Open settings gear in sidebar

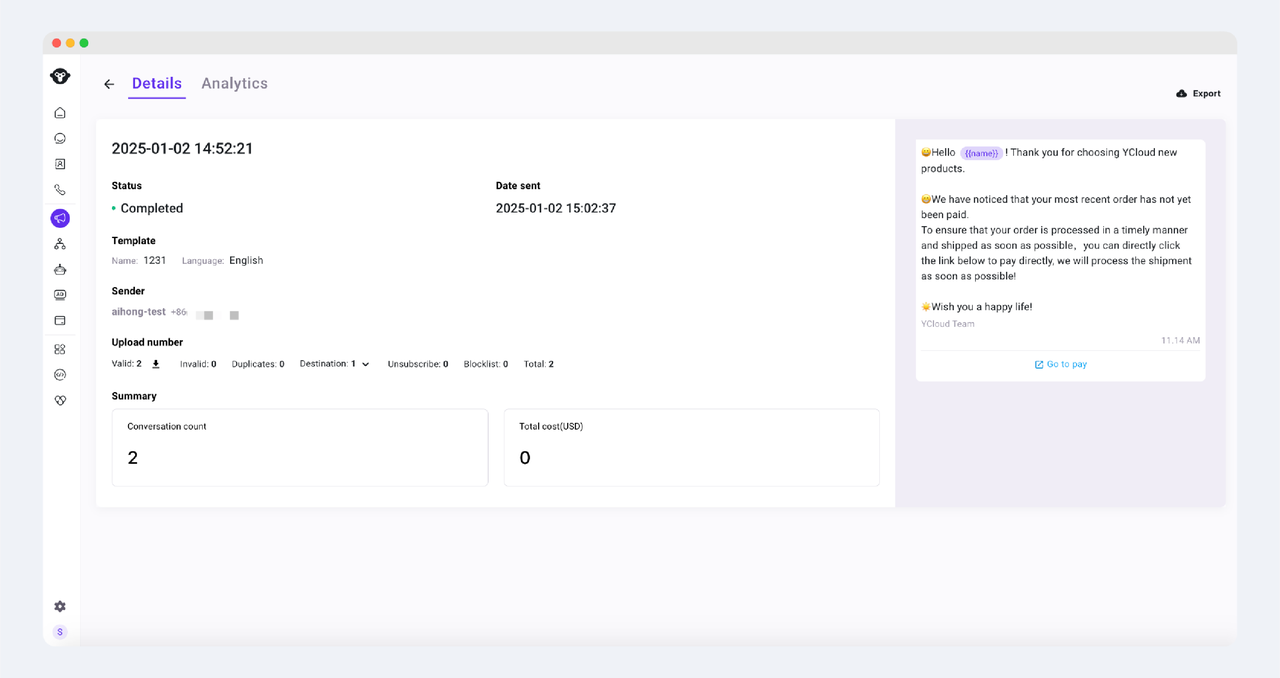[60, 606]
